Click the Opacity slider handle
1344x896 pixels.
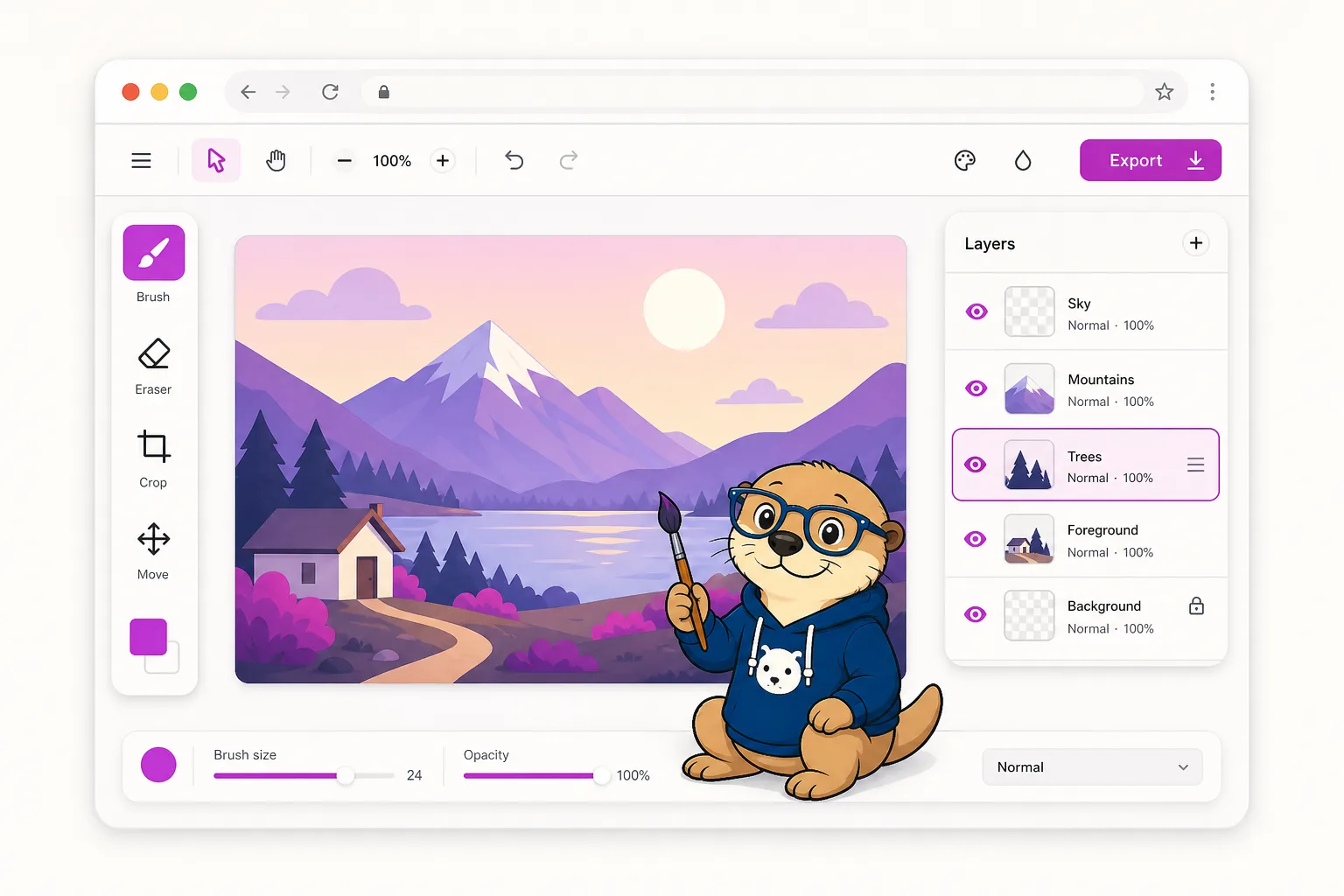(600, 776)
